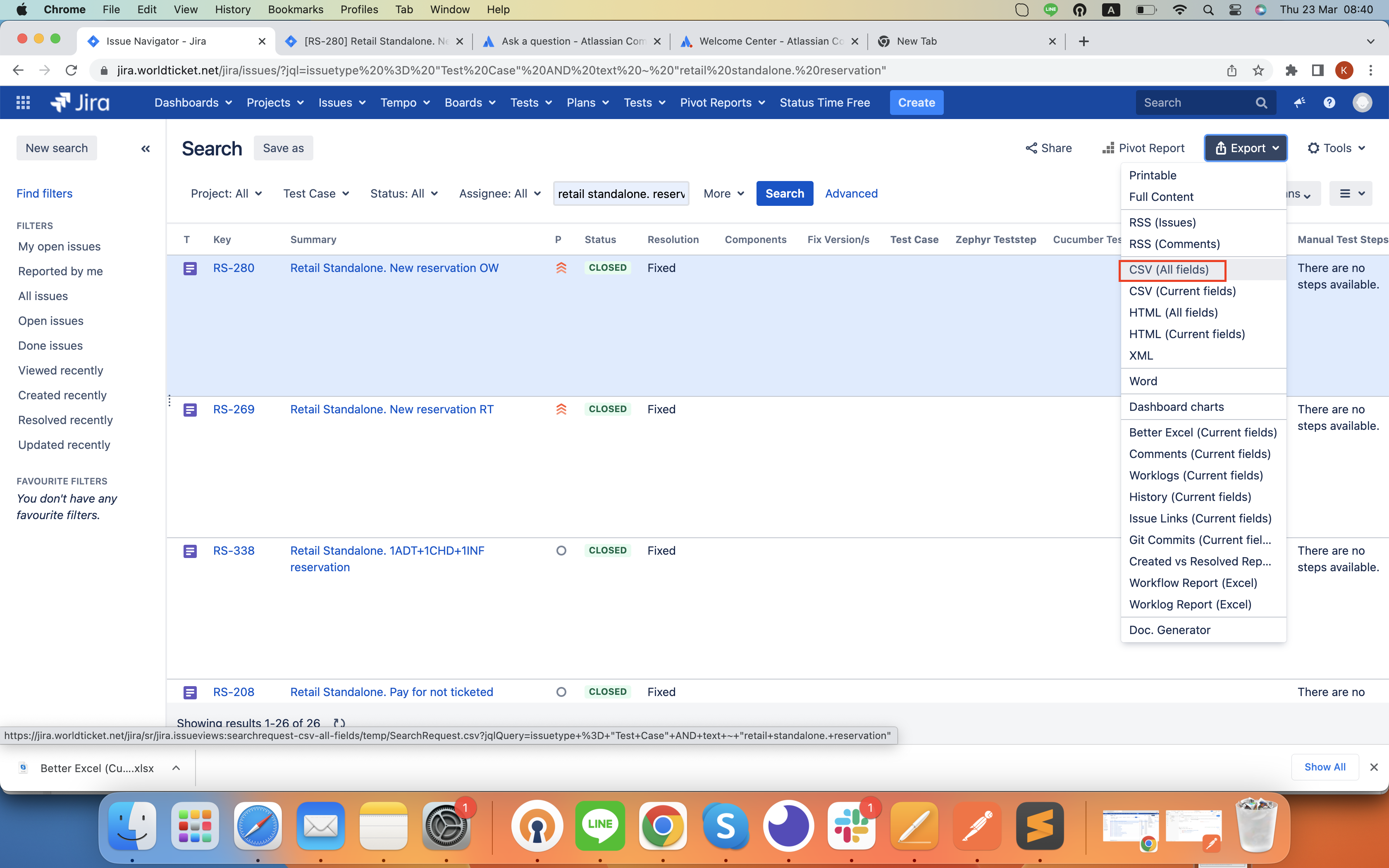This screenshot has height=868, width=1389.
Task: Expand the Status: All filter dropdown
Action: pos(403,193)
